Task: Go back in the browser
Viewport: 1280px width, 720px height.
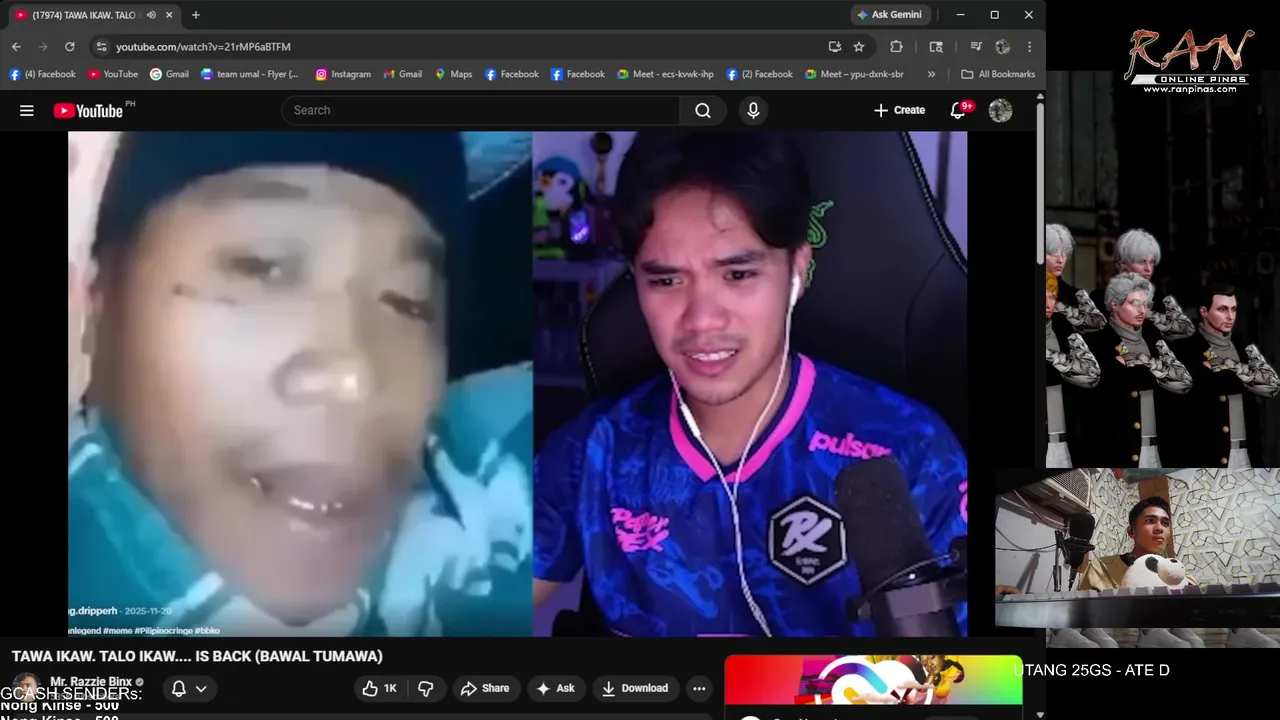Action: [16, 46]
